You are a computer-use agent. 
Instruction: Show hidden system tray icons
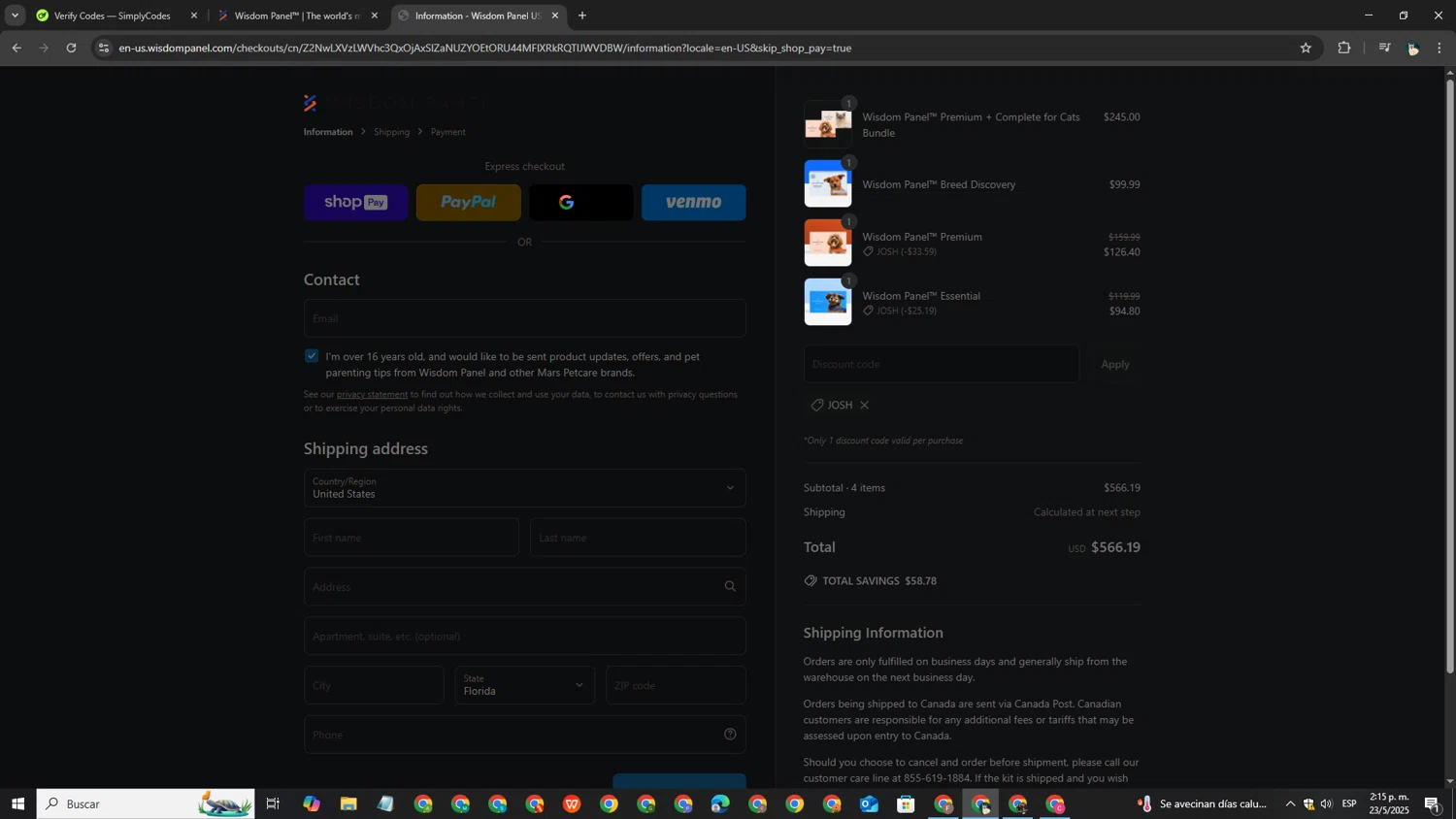[1290, 803]
